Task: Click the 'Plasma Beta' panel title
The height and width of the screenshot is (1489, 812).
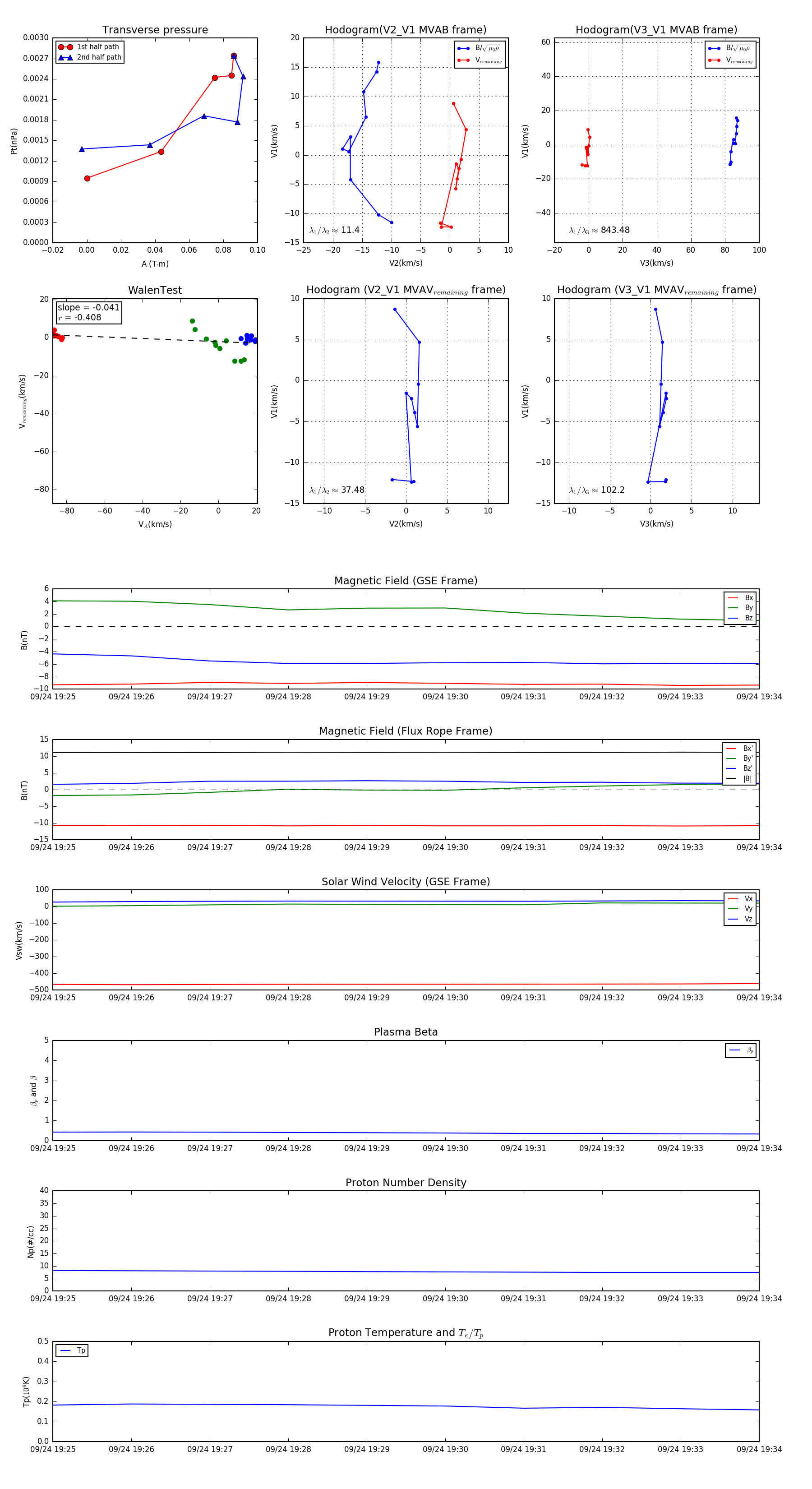Action: point(406,1032)
